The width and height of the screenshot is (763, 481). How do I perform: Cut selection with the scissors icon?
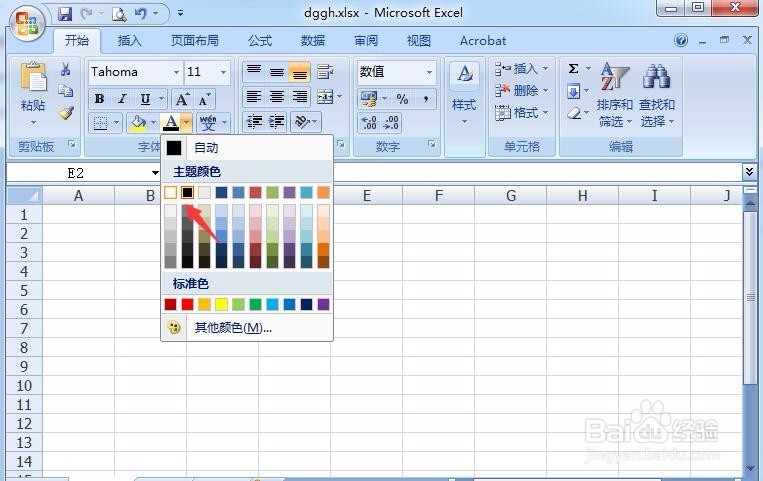pos(66,69)
